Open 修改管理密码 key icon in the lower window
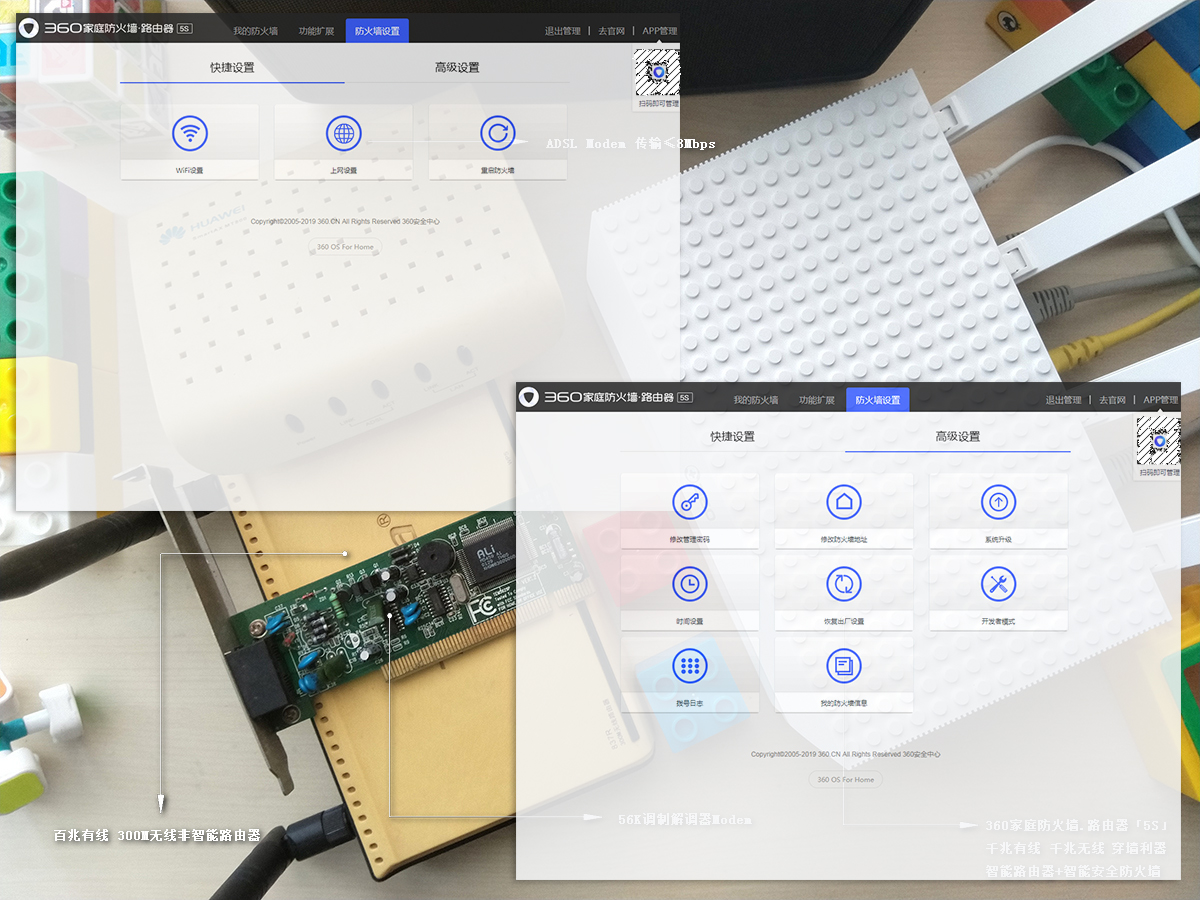 (x=690, y=501)
